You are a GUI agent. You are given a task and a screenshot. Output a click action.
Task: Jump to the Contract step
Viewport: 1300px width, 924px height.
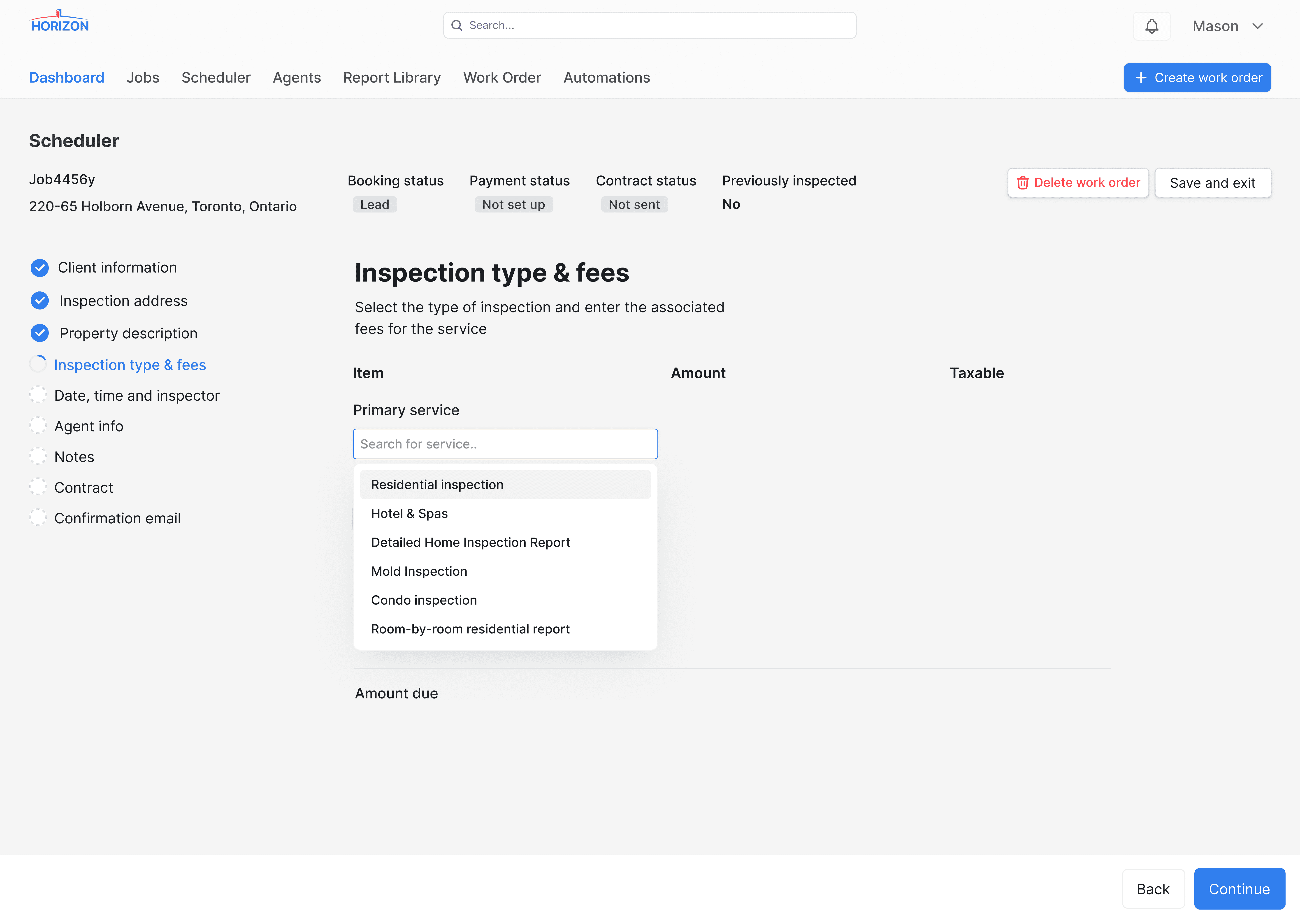tap(84, 487)
